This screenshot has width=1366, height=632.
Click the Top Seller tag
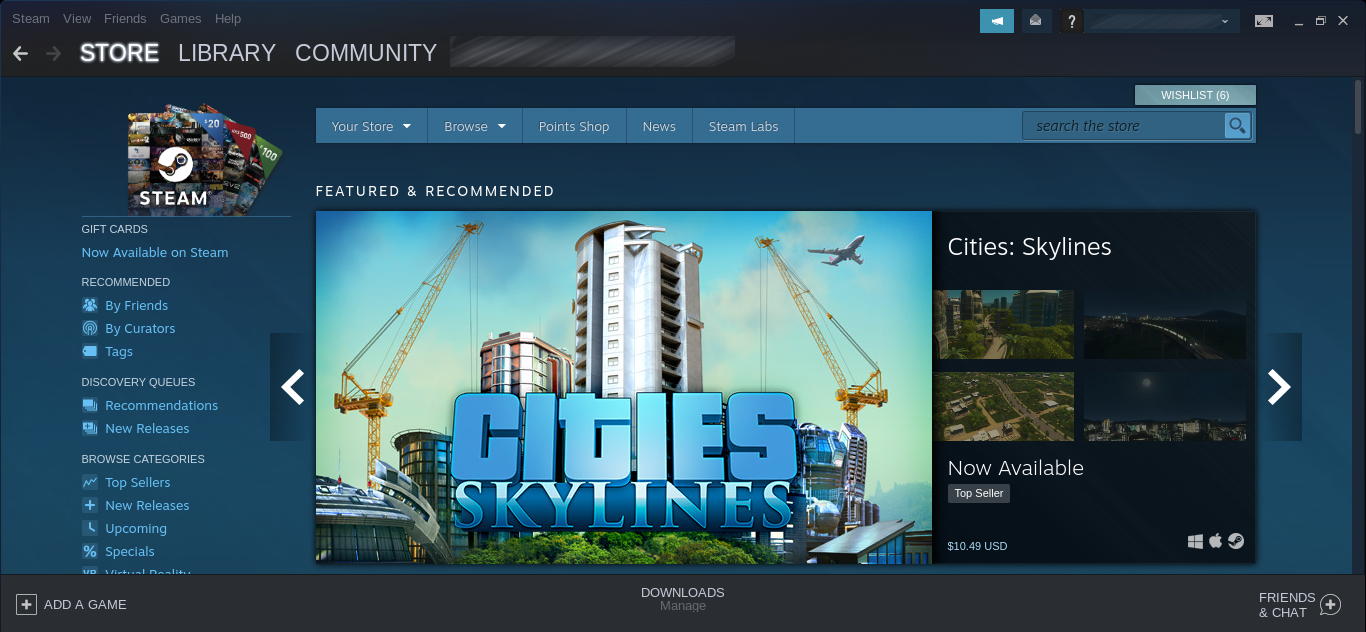tap(979, 493)
